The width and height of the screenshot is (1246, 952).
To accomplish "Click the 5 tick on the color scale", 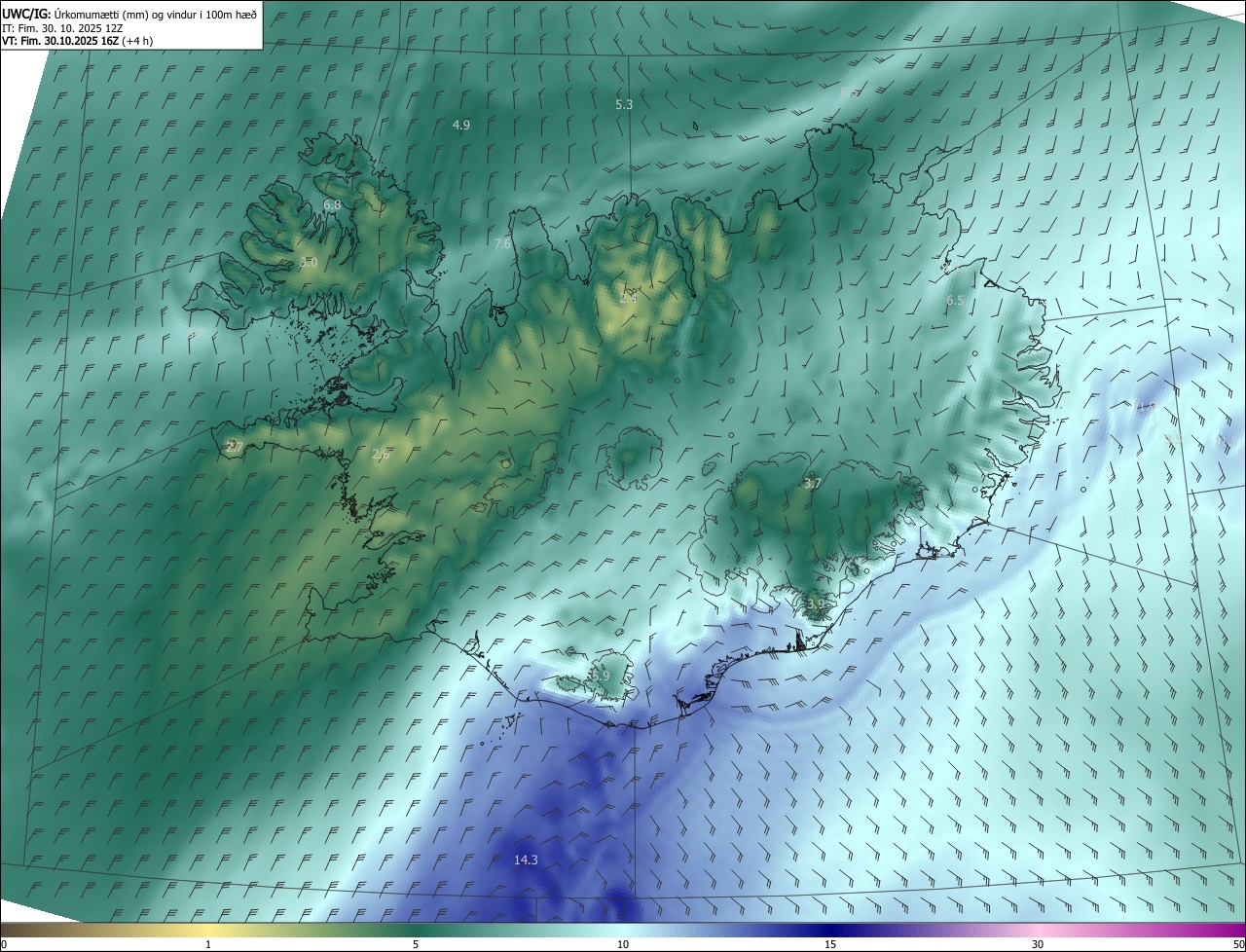I will (416, 944).
